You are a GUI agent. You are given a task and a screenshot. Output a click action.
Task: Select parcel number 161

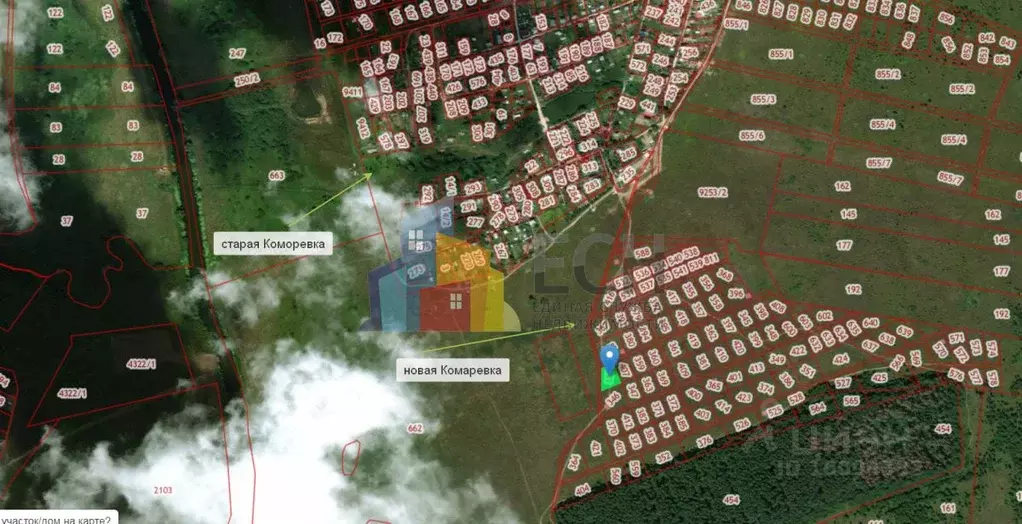pyautogui.click(x=948, y=508)
